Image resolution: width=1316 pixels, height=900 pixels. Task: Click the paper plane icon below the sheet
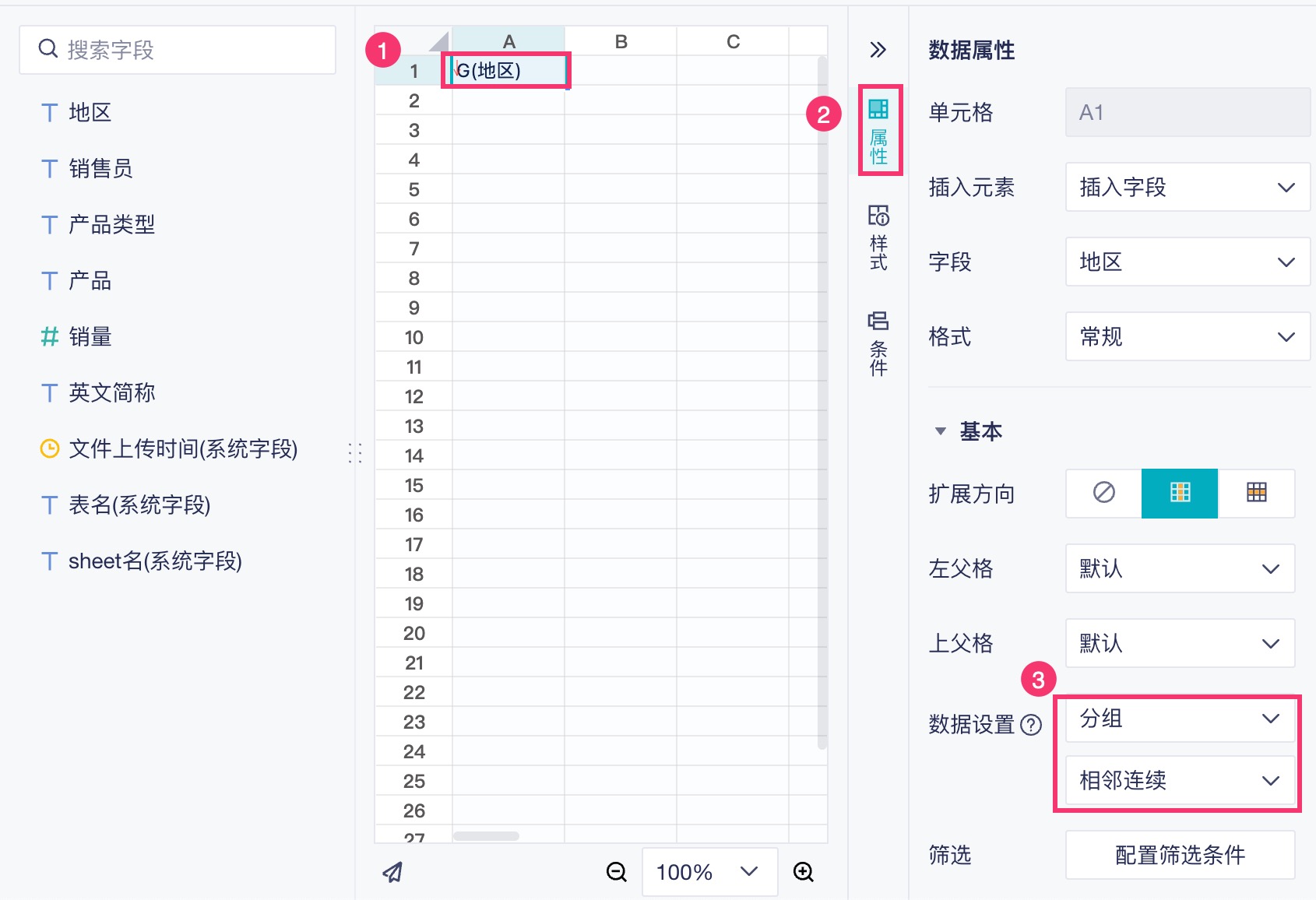pos(393,872)
